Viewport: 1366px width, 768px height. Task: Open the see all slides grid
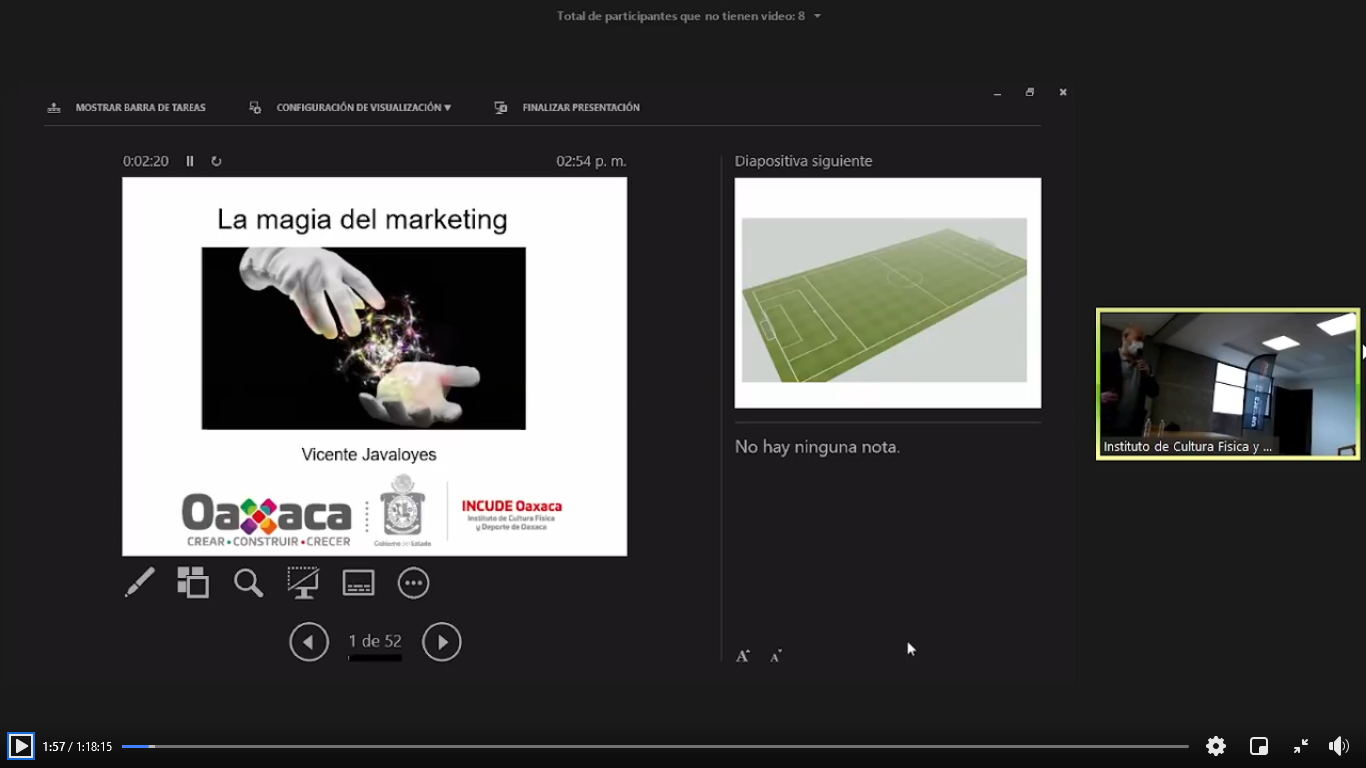[193, 582]
